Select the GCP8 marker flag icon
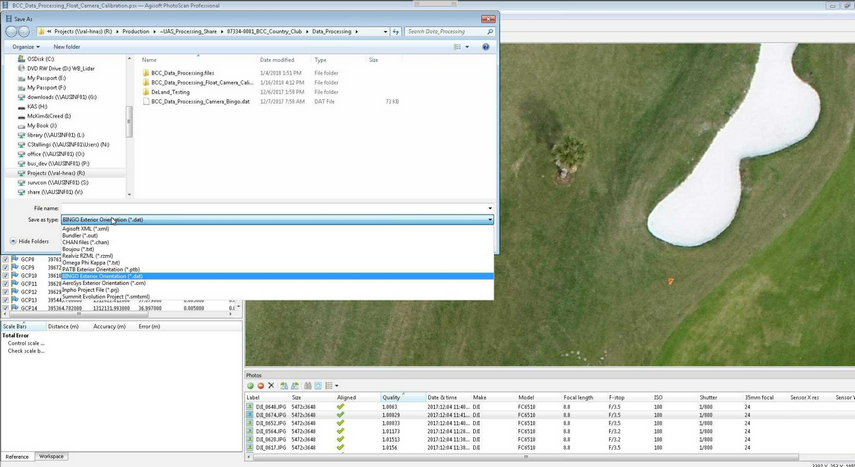The image size is (855, 467). tap(15, 259)
